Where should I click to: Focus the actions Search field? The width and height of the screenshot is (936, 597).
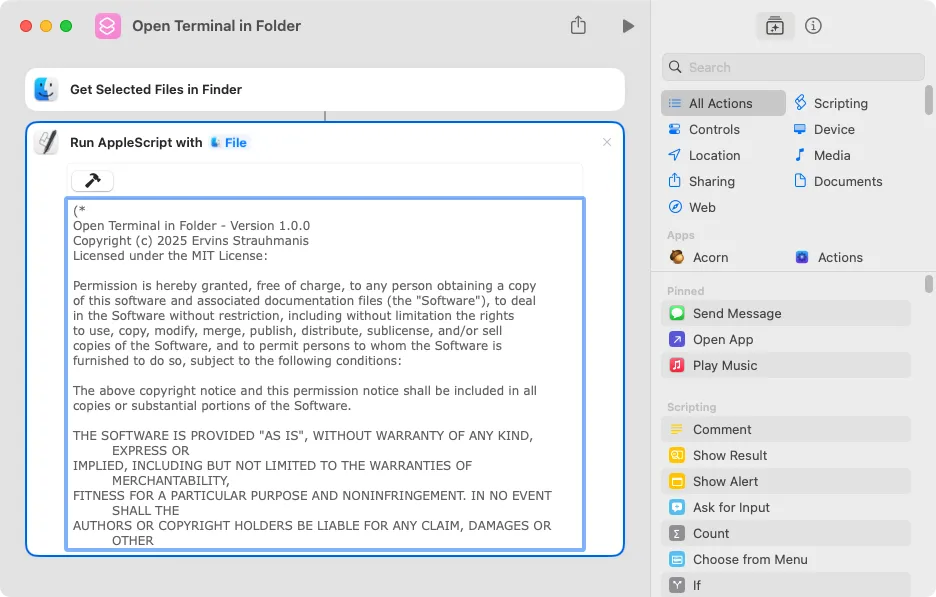(793, 67)
